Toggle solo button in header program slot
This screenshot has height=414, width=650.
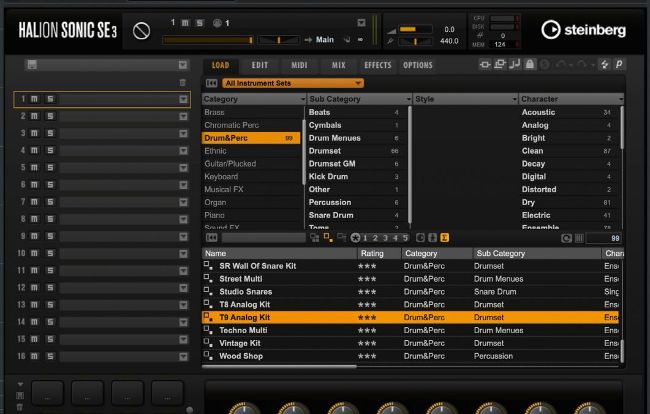(x=200, y=23)
